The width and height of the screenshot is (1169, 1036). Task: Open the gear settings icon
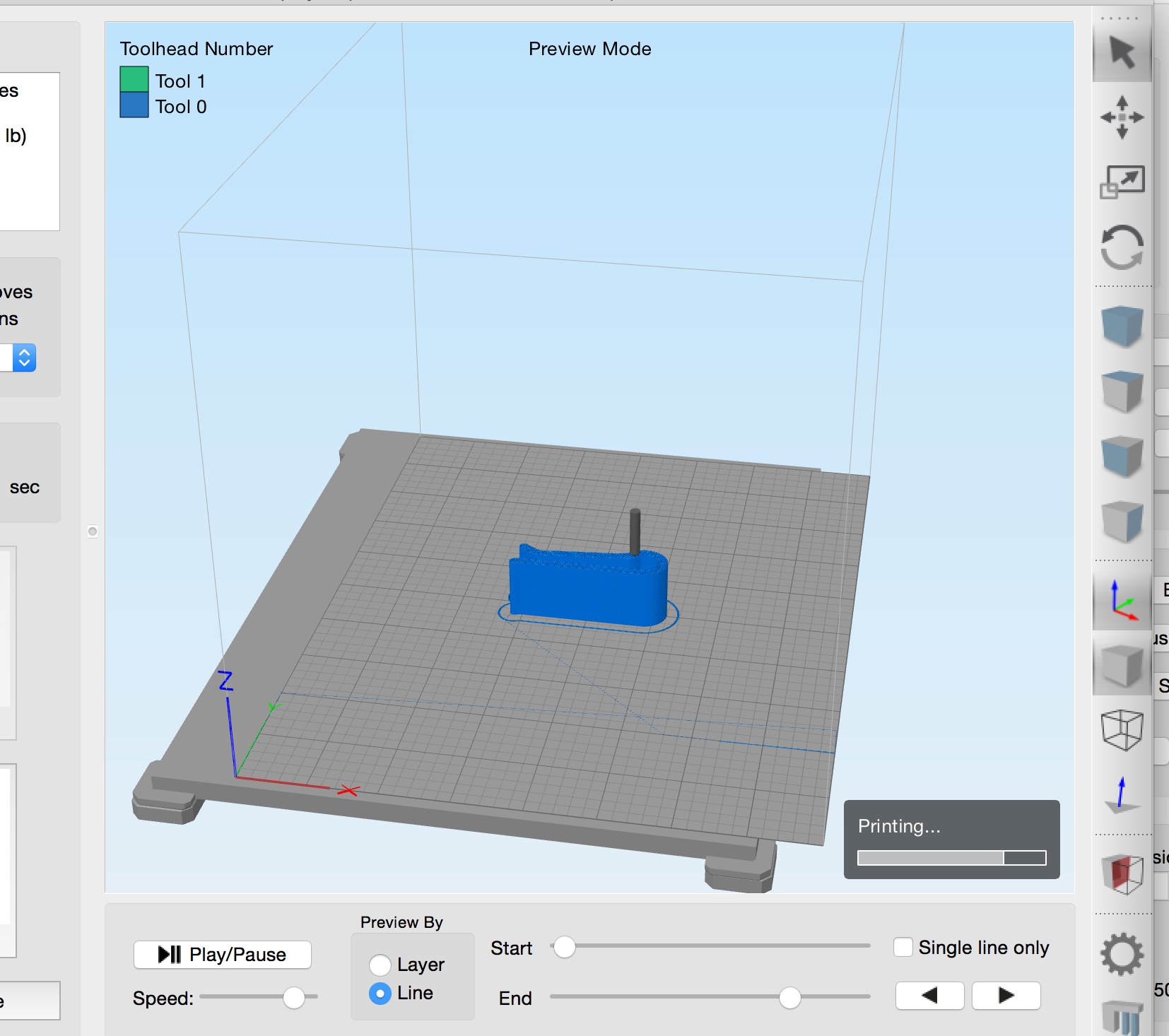point(1122,954)
